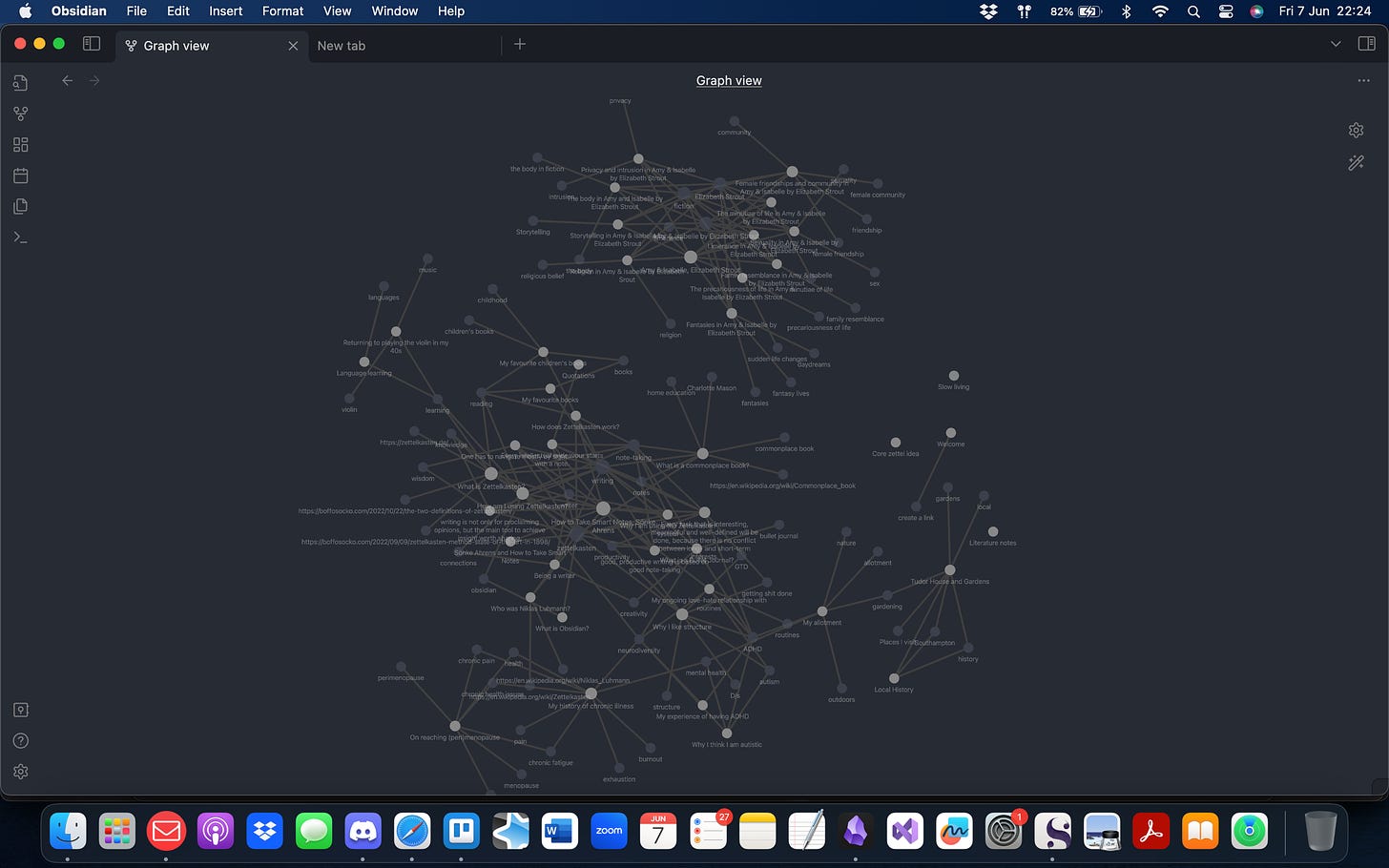
Task: Open Adobe Acrobat from the Dock
Action: point(1151,831)
